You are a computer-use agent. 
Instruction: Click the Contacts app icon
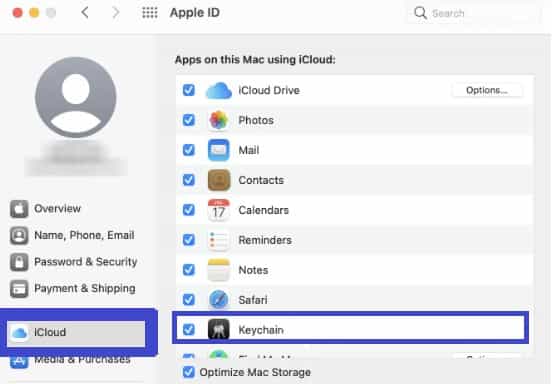(x=219, y=180)
